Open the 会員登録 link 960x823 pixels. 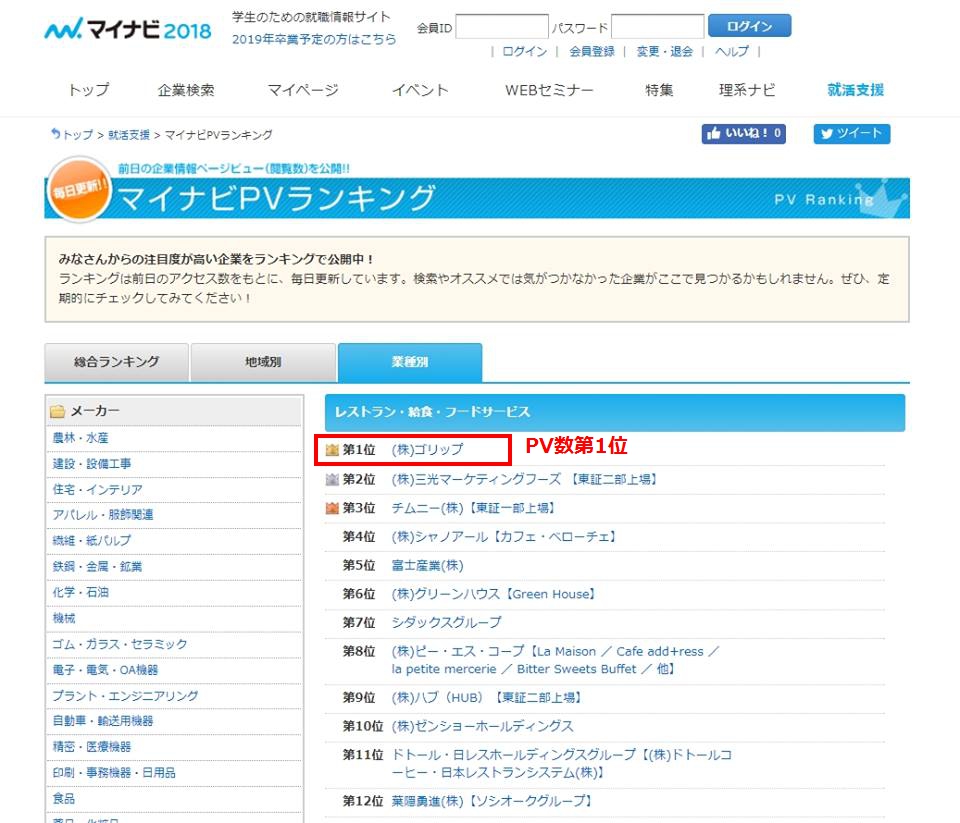tap(591, 51)
